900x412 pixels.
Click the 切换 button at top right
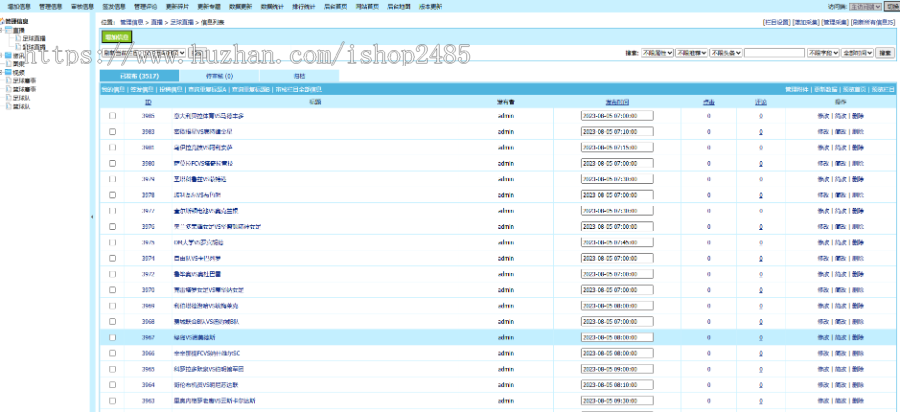tap(891, 7)
